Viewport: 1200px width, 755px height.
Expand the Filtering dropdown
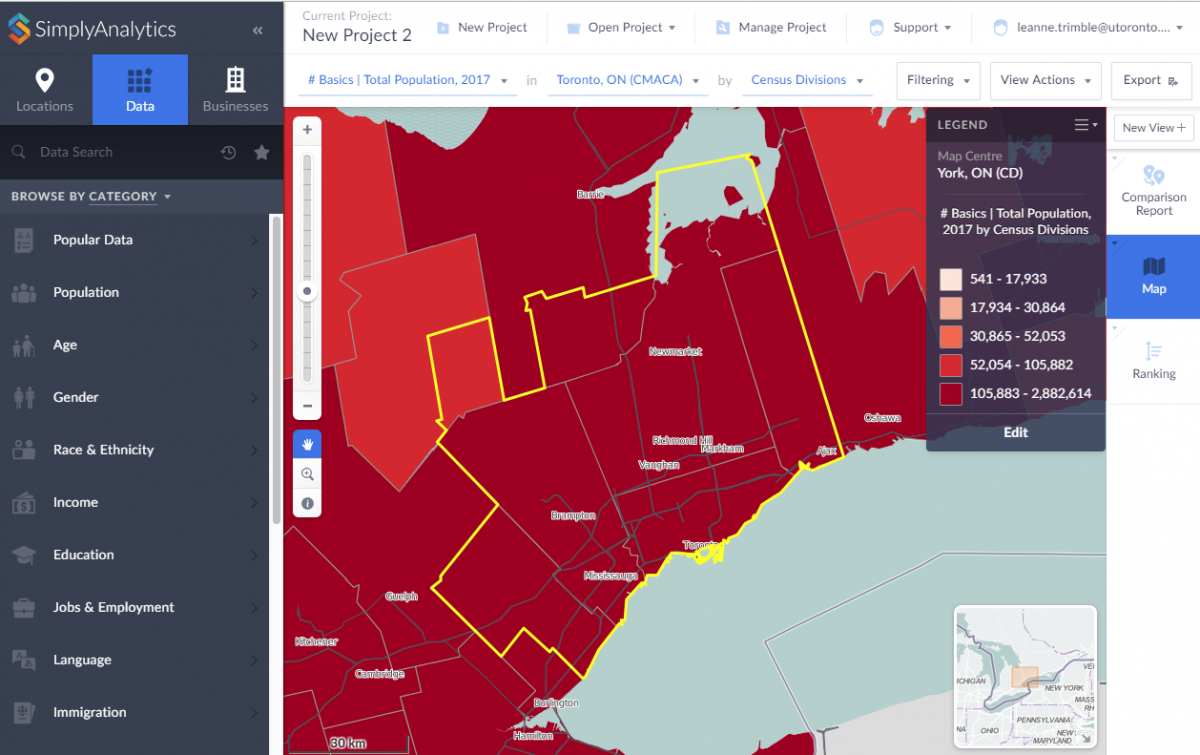click(x=939, y=80)
